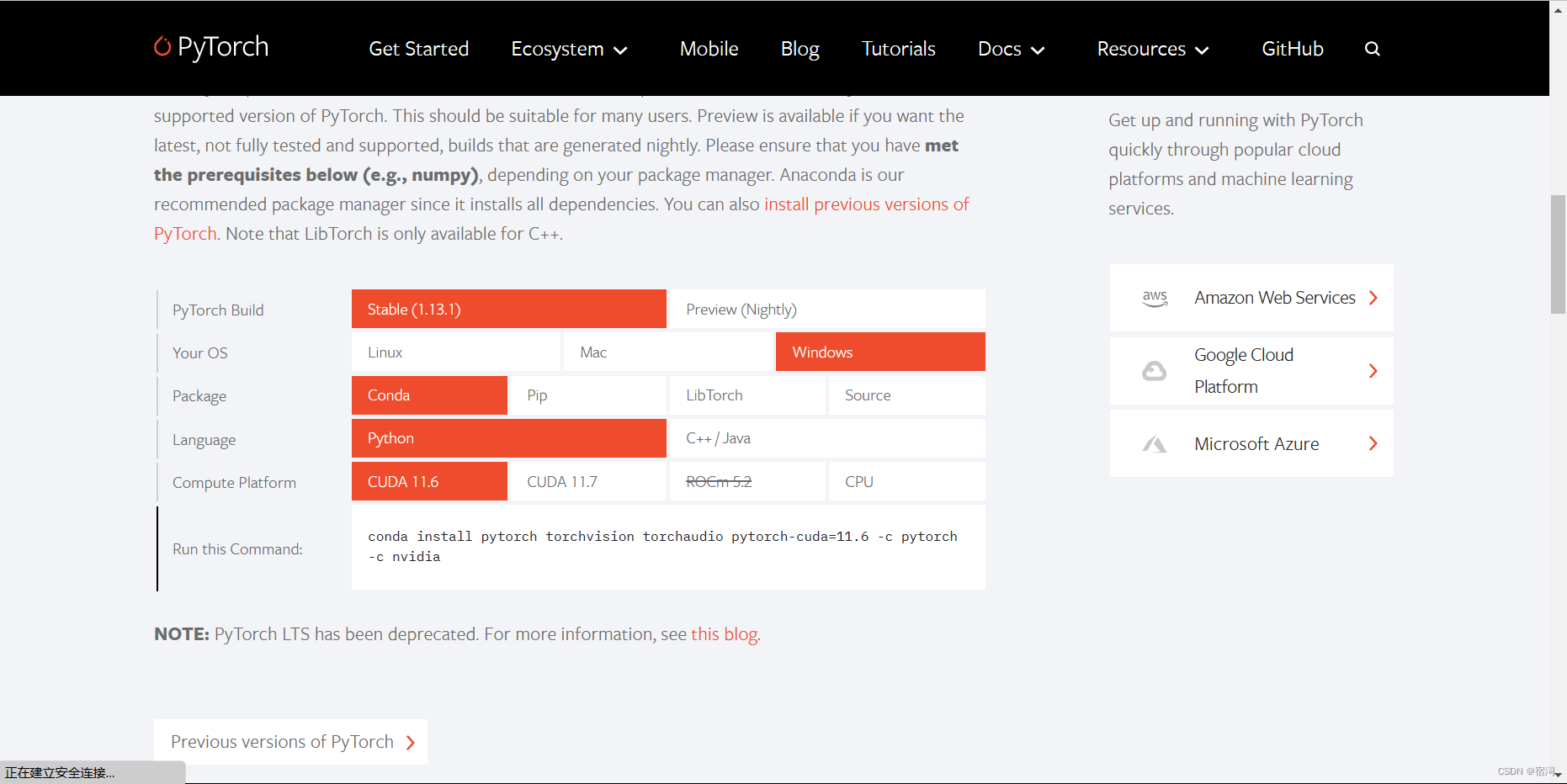Select the Pip package option

pos(588,395)
